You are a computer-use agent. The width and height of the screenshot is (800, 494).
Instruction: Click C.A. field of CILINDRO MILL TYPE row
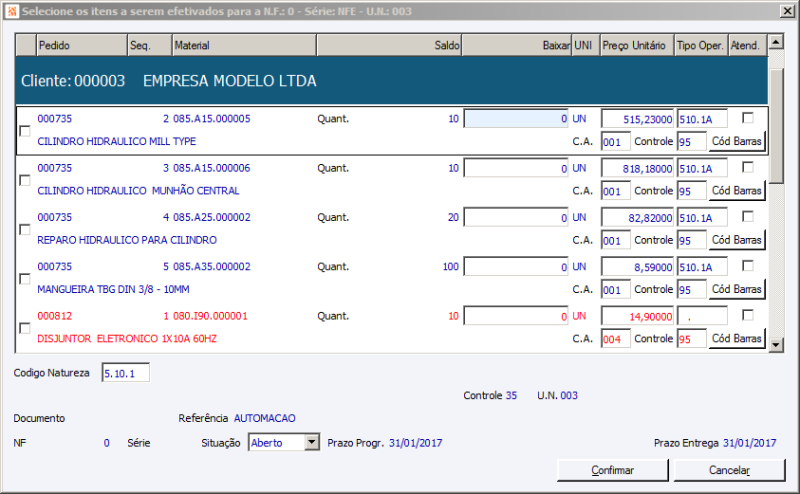click(x=616, y=142)
